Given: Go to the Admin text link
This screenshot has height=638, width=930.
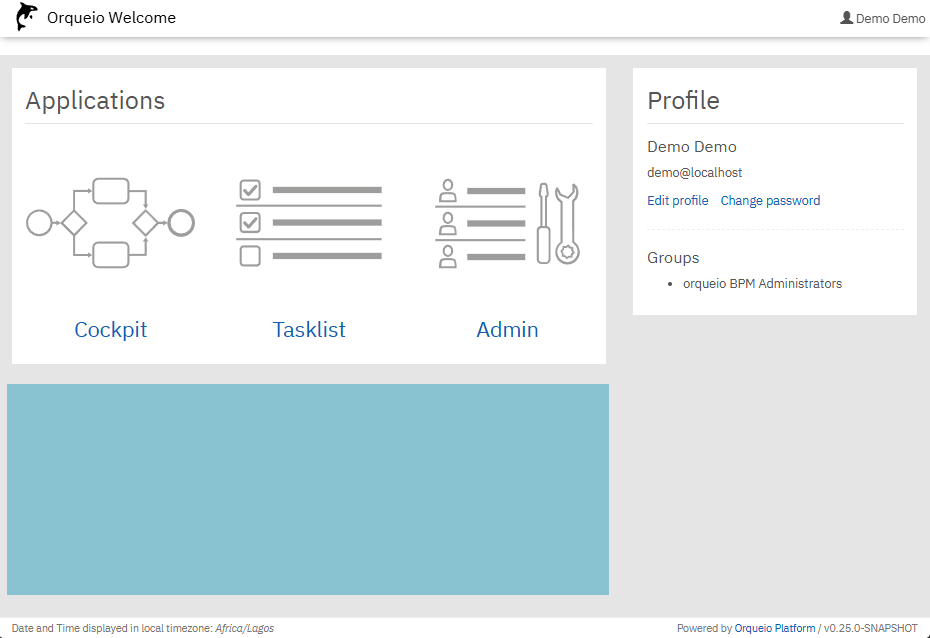Looking at the screenshot, I should click(x=507, y=330).
